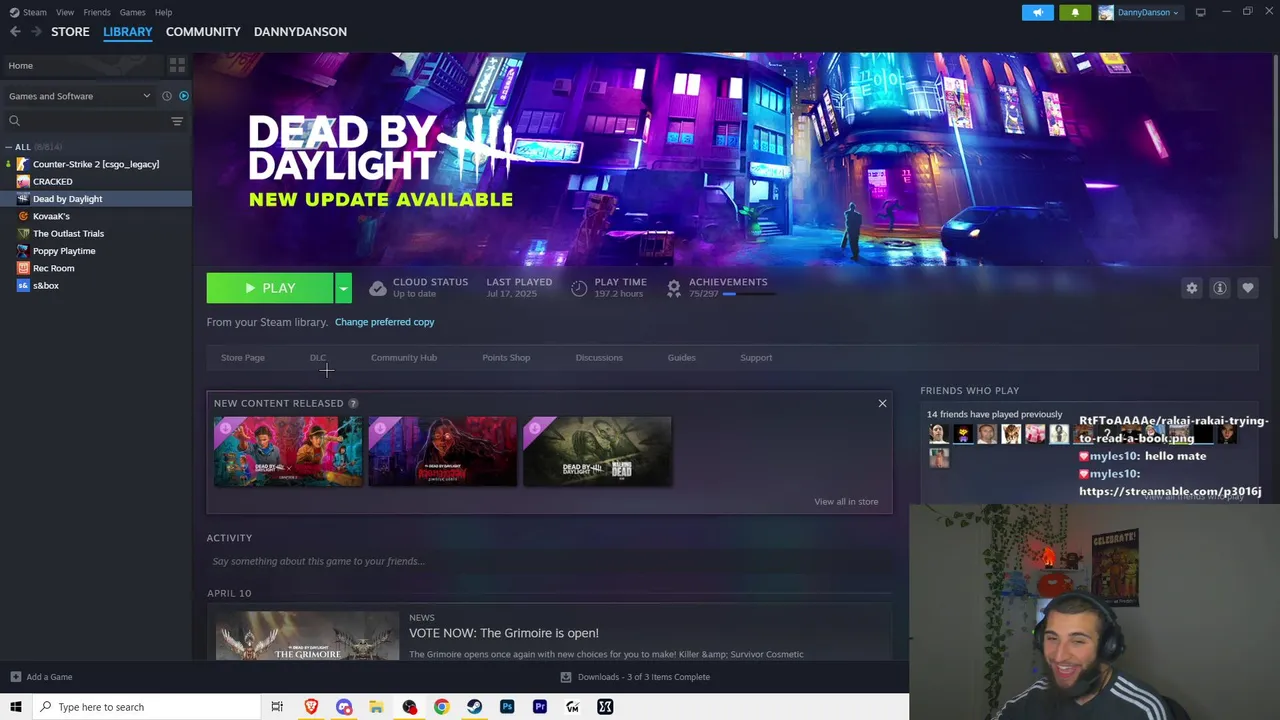Open the DANNYDANSON profile tab
Image resolution: width=1280 pixels, height=720 pixels.
pyautogui.click(x=300, y=32)
